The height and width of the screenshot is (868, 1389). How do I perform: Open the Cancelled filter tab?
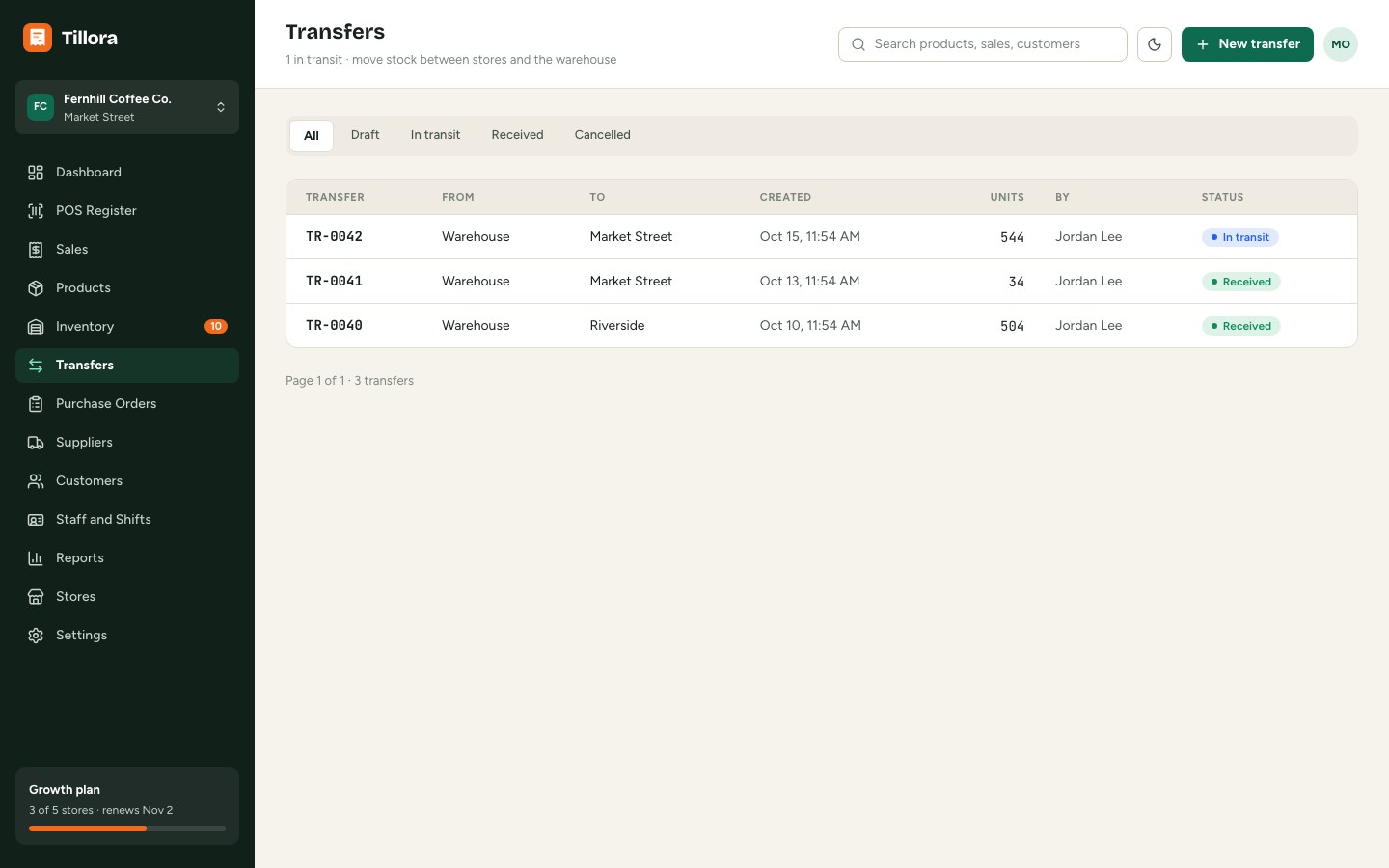pos(603,135)
